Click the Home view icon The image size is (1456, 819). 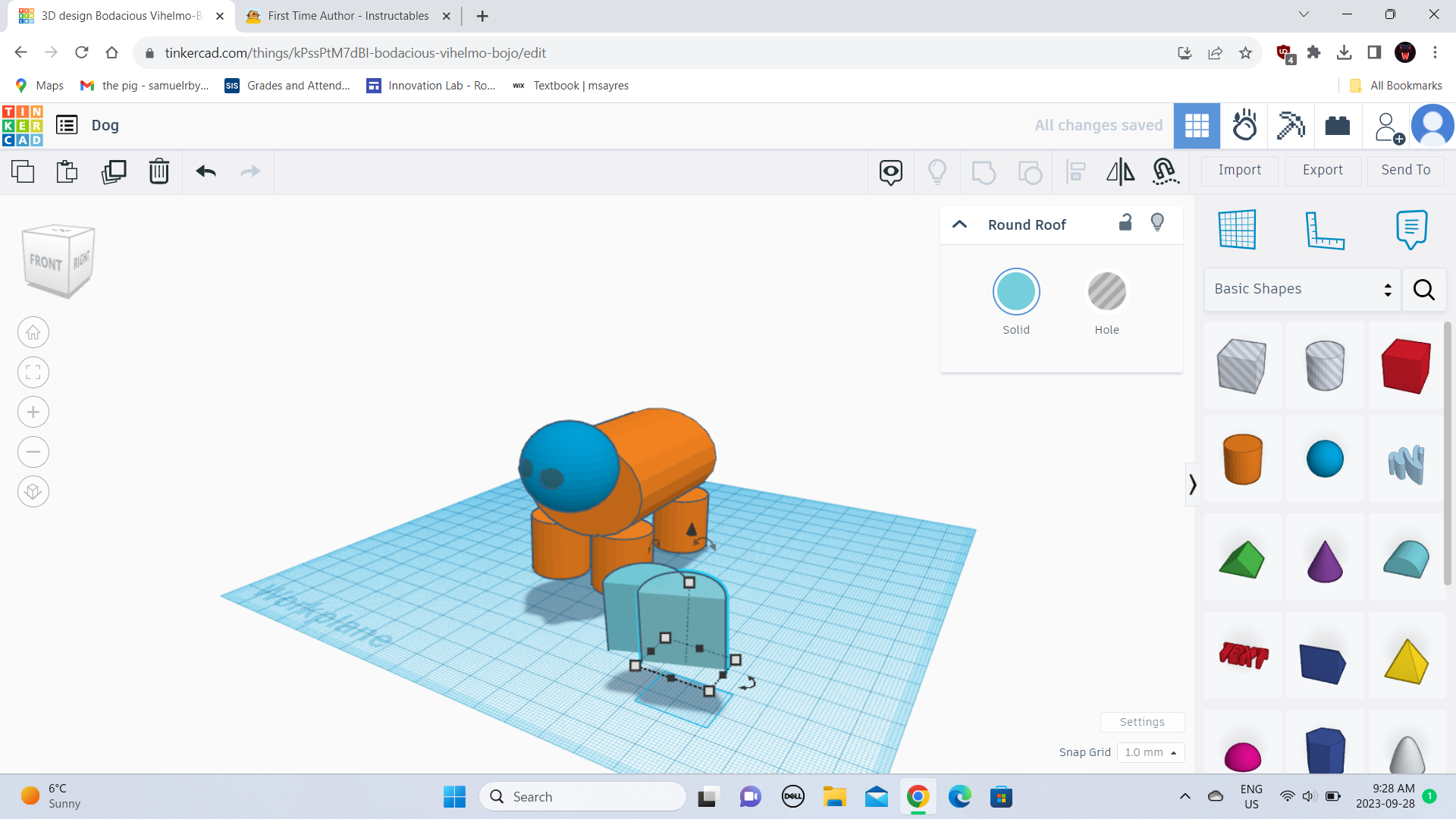[33, 332]
